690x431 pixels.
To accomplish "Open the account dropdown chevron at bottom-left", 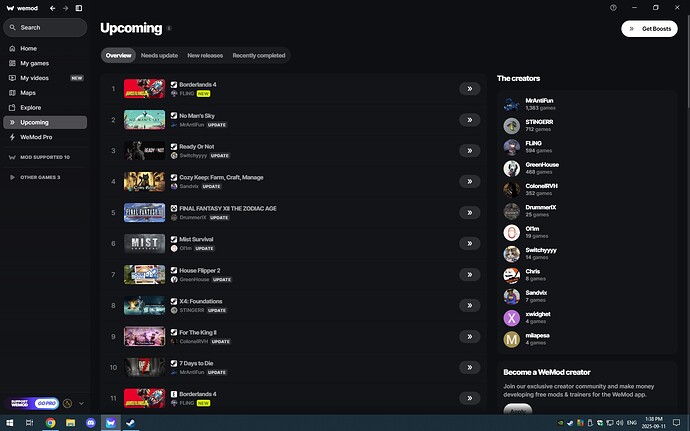I will click(81, 403).
